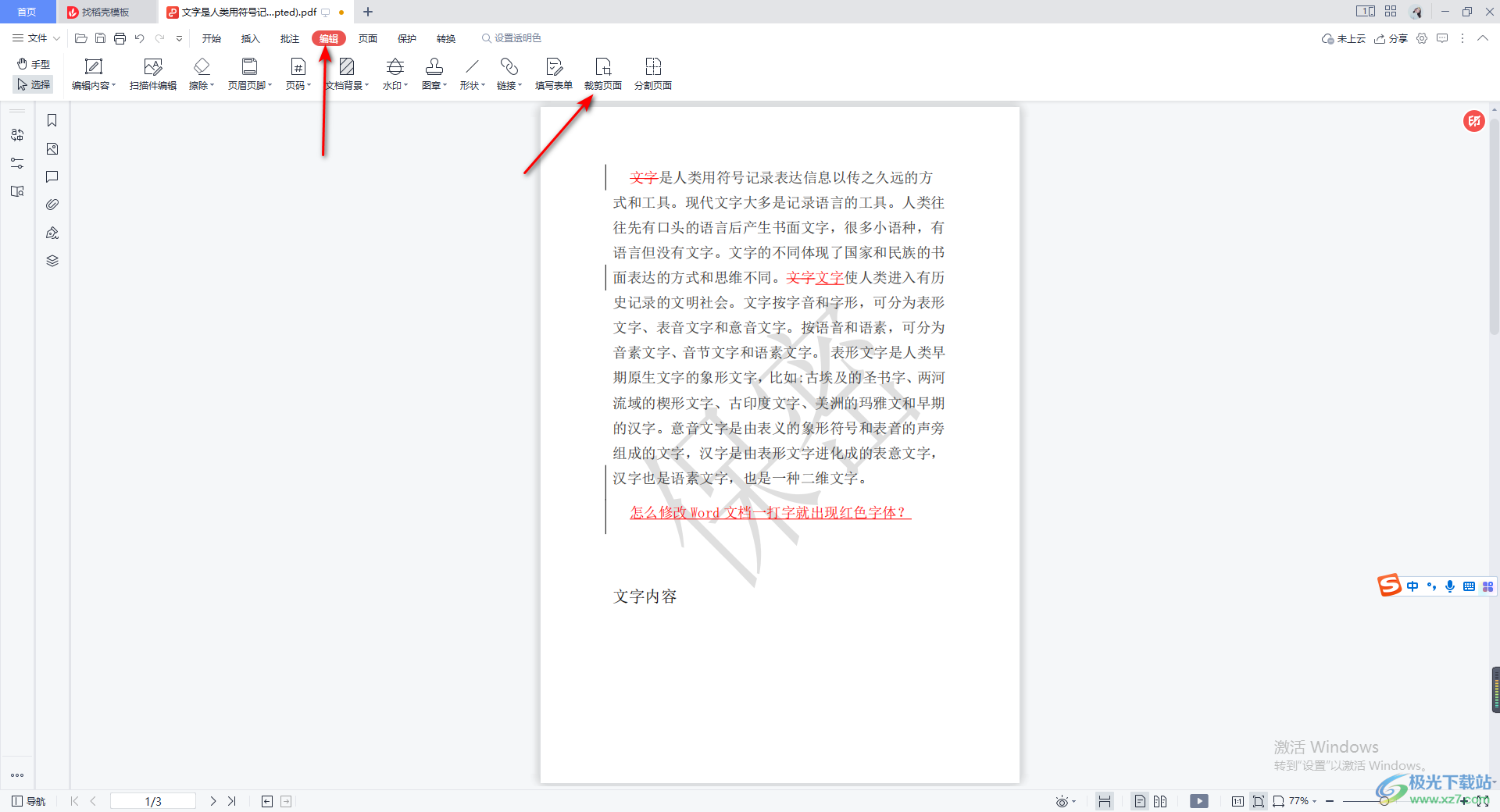
Task: Click the zoom out minus button
Action: (1330, 801)
